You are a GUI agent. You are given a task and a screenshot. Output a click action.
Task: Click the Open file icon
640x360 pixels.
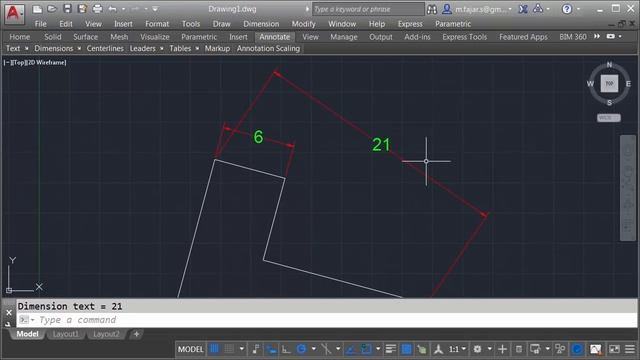[x=52, y=9]
